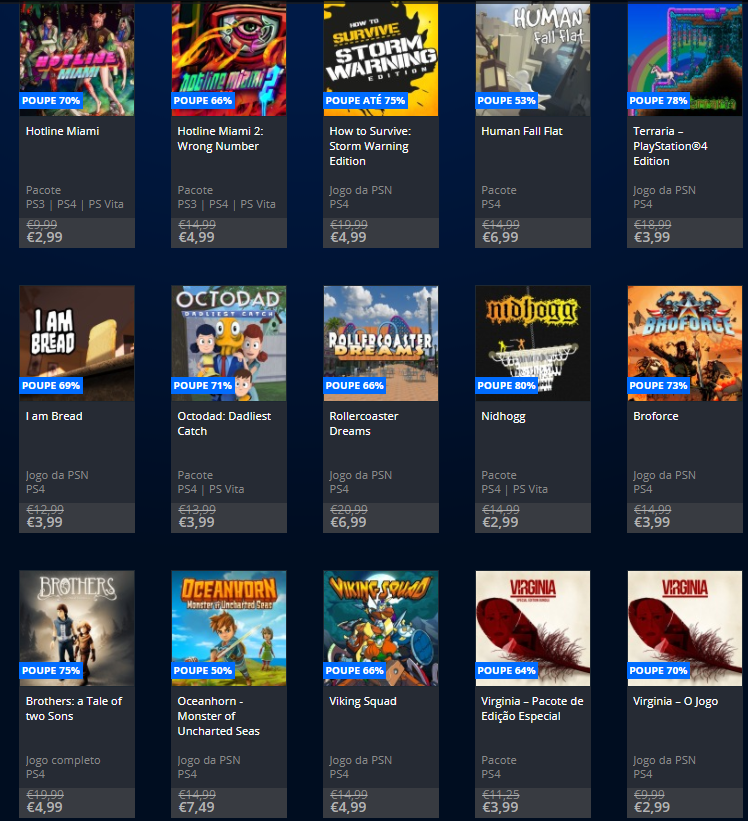
Task: Open 'Octodad: Dadliest Catch' title link
Action: click(x=224, y=424)
